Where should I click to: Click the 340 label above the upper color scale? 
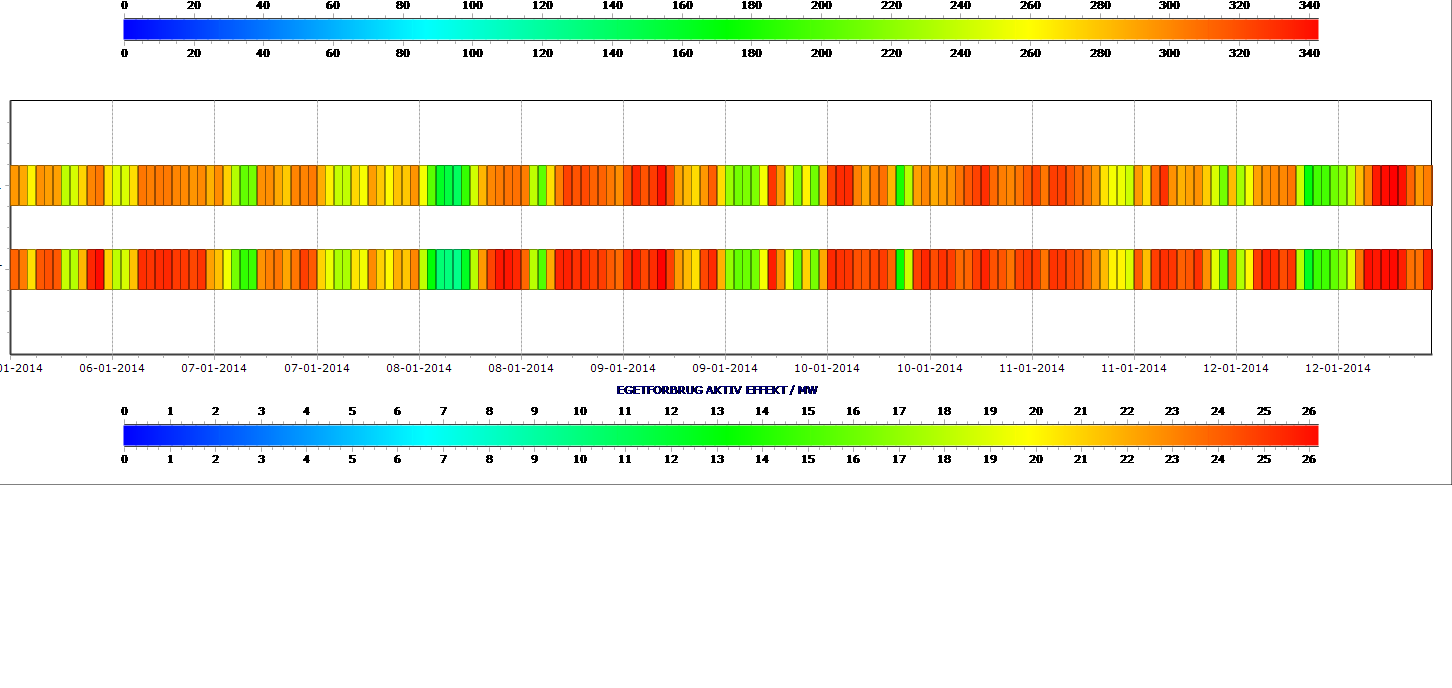tap(1308, 5)
